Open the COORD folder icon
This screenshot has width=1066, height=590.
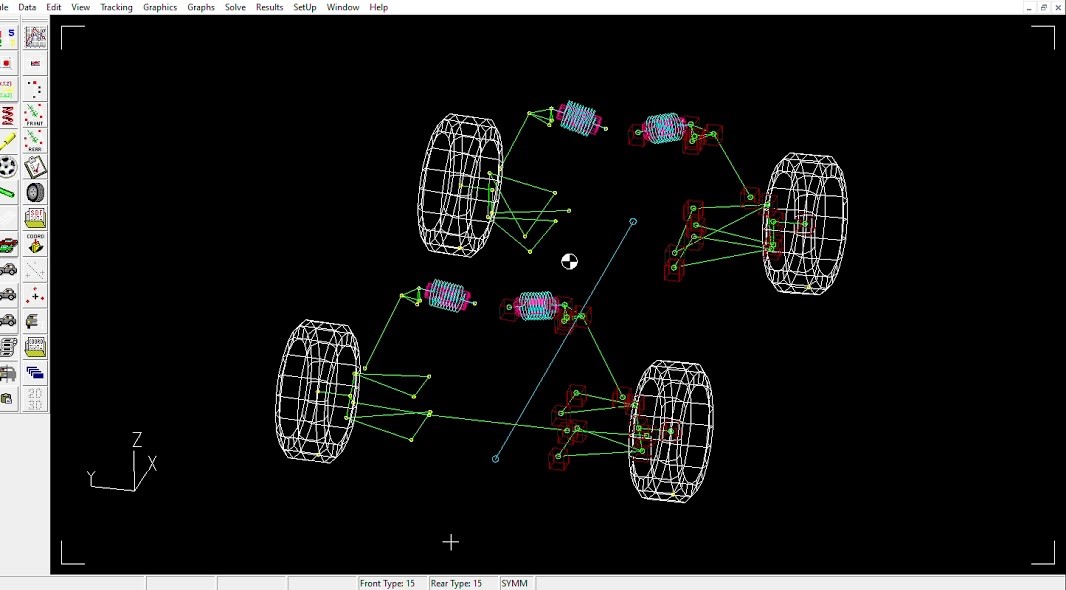click(35, 347)
